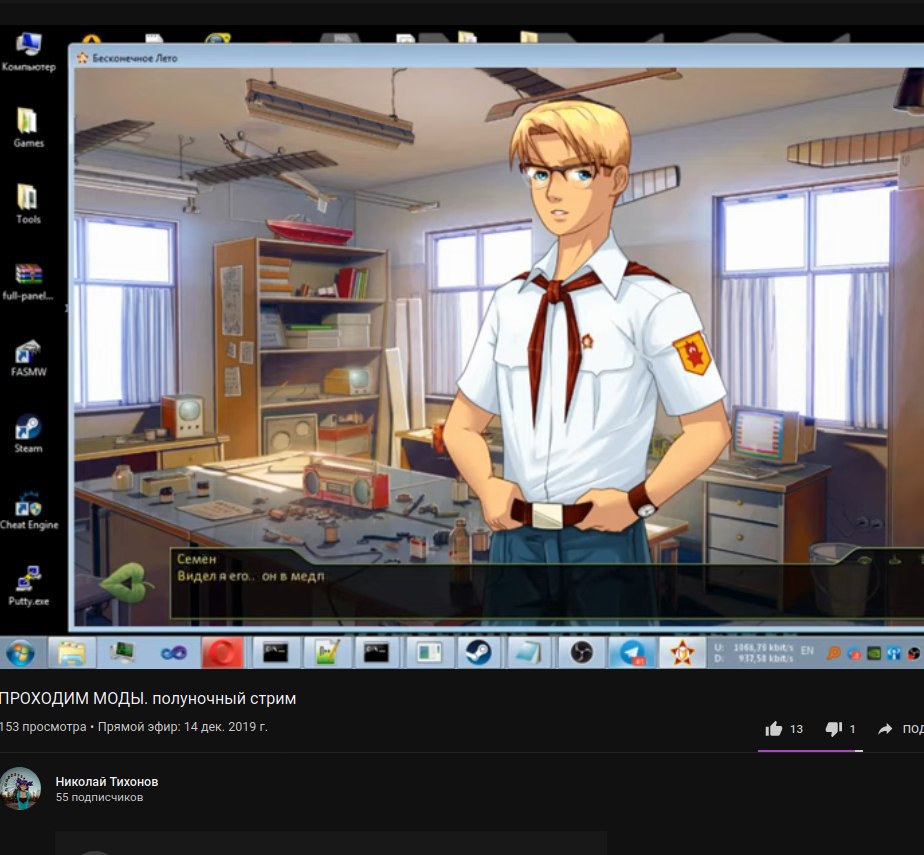Viewport: 924px width, 855px height.
Task: Click the monitor icon in the taskbar
Action: [x=122, y=652]
